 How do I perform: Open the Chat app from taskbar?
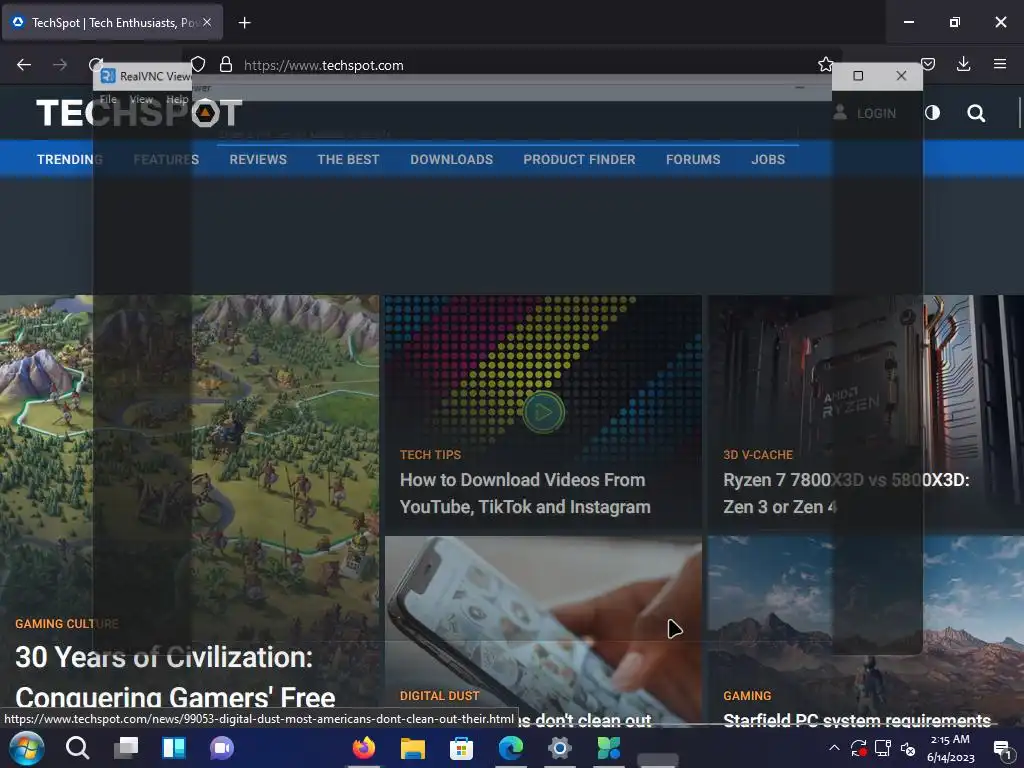coord(222,748)
